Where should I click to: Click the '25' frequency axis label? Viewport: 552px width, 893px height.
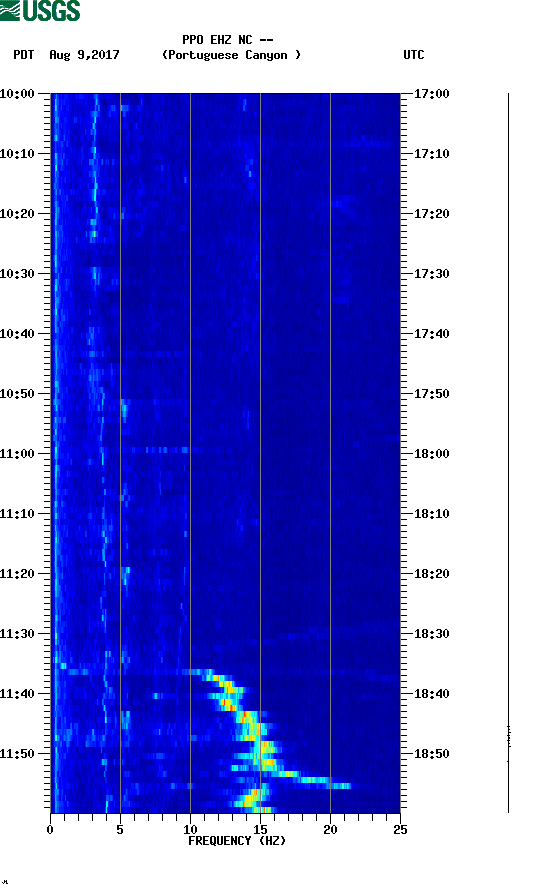pyautogui.click(x=400, y=829)
